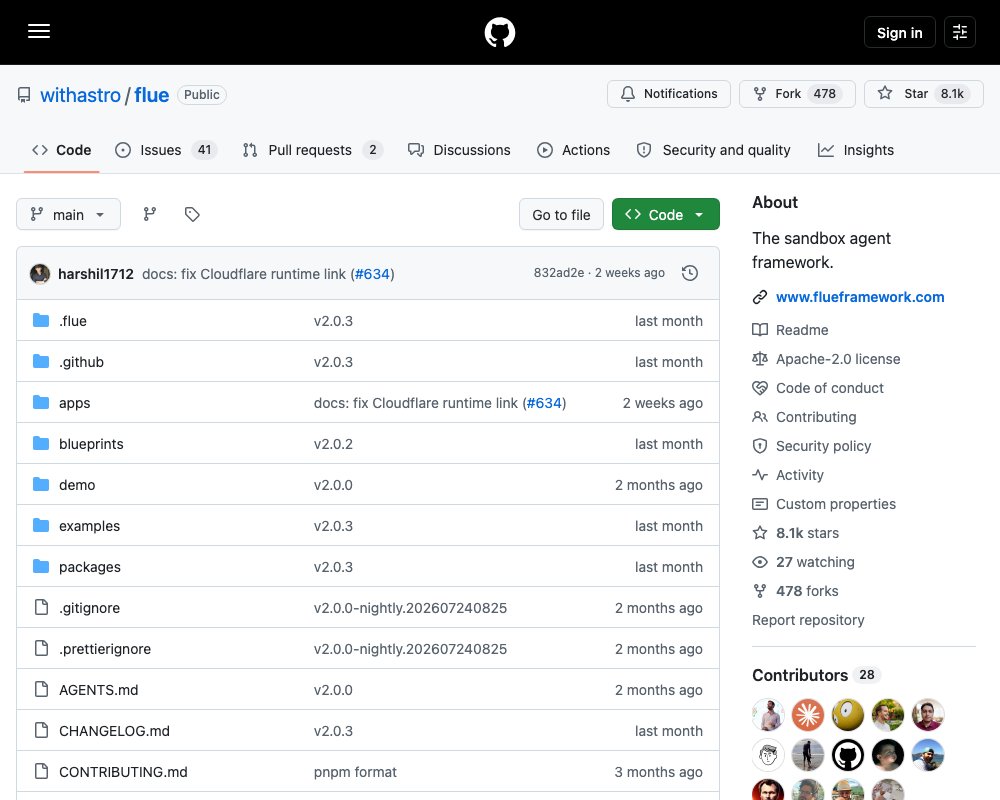Open the CHANGELOG.md file
The width and height of the screenshot is (1000, 800).
point(114,731)
